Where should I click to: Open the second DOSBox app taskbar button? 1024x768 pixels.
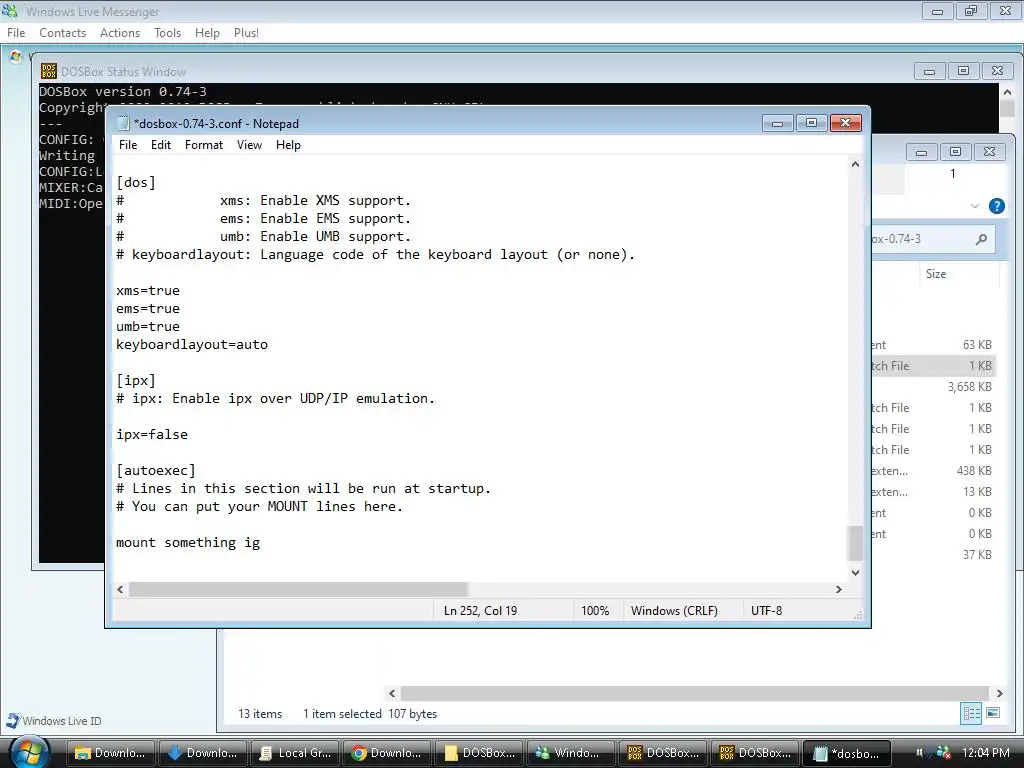(x=755, y=753)
